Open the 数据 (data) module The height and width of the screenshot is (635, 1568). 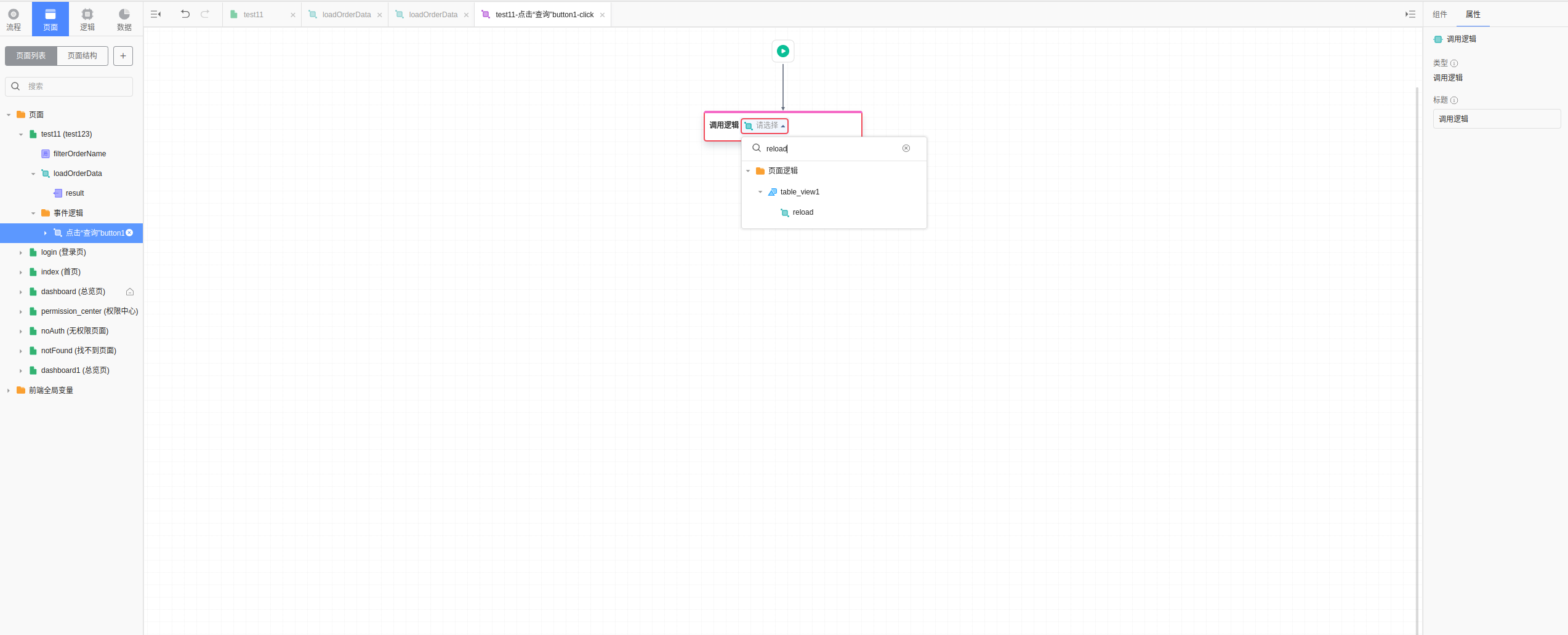point(124,19)
